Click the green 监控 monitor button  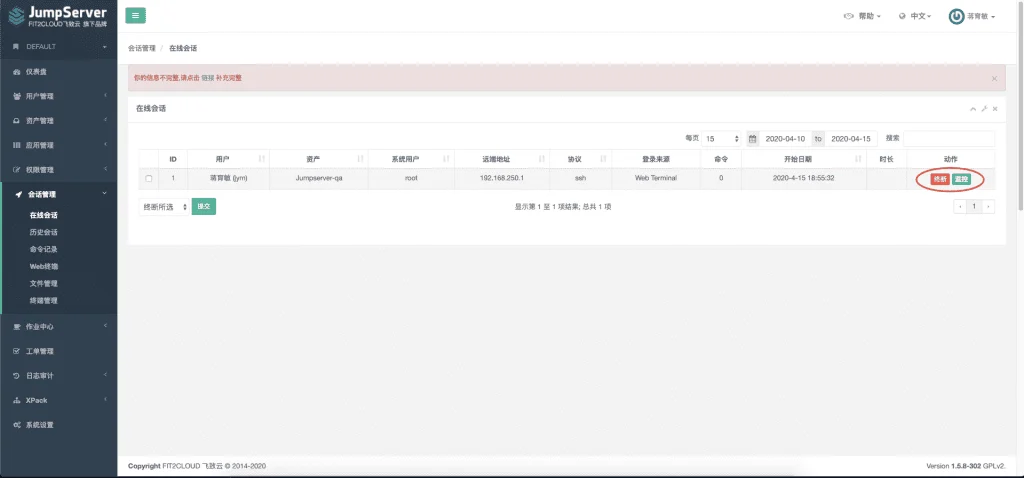pyautogui.click(x=961, y=179)
